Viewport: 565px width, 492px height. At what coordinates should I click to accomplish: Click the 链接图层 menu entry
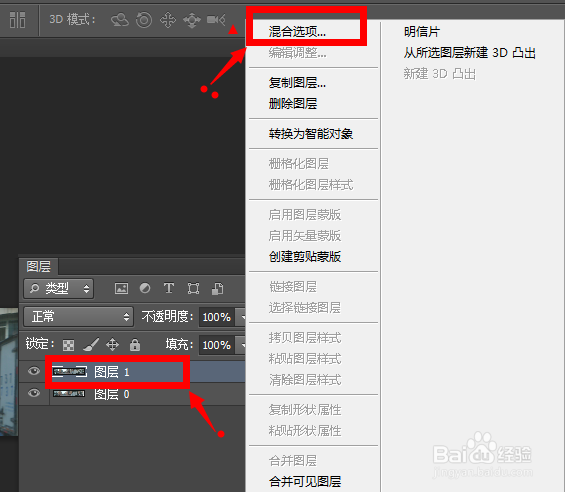(293, 287)
